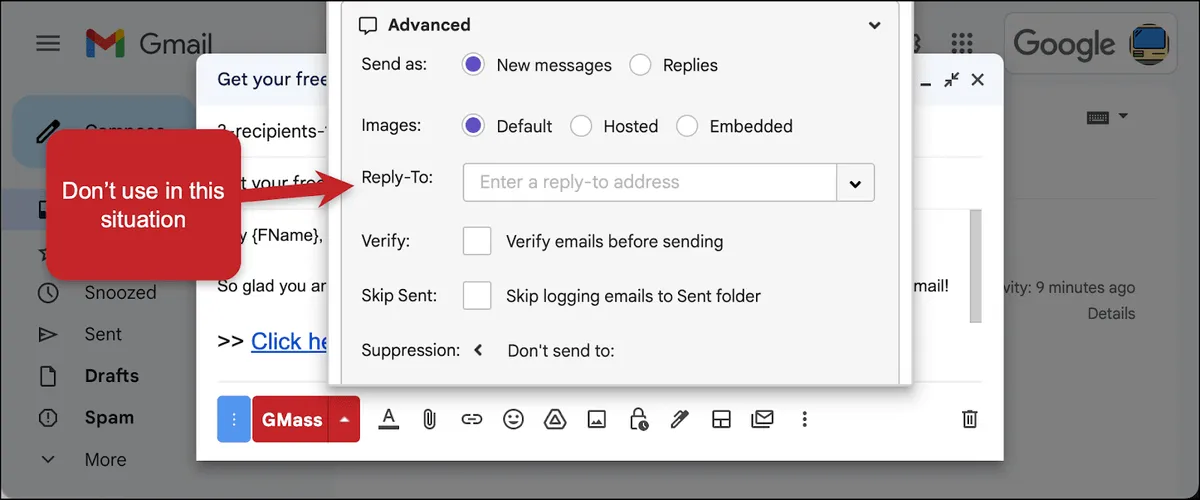Enable Skip logging emails to Sent folder

[478, 296]
